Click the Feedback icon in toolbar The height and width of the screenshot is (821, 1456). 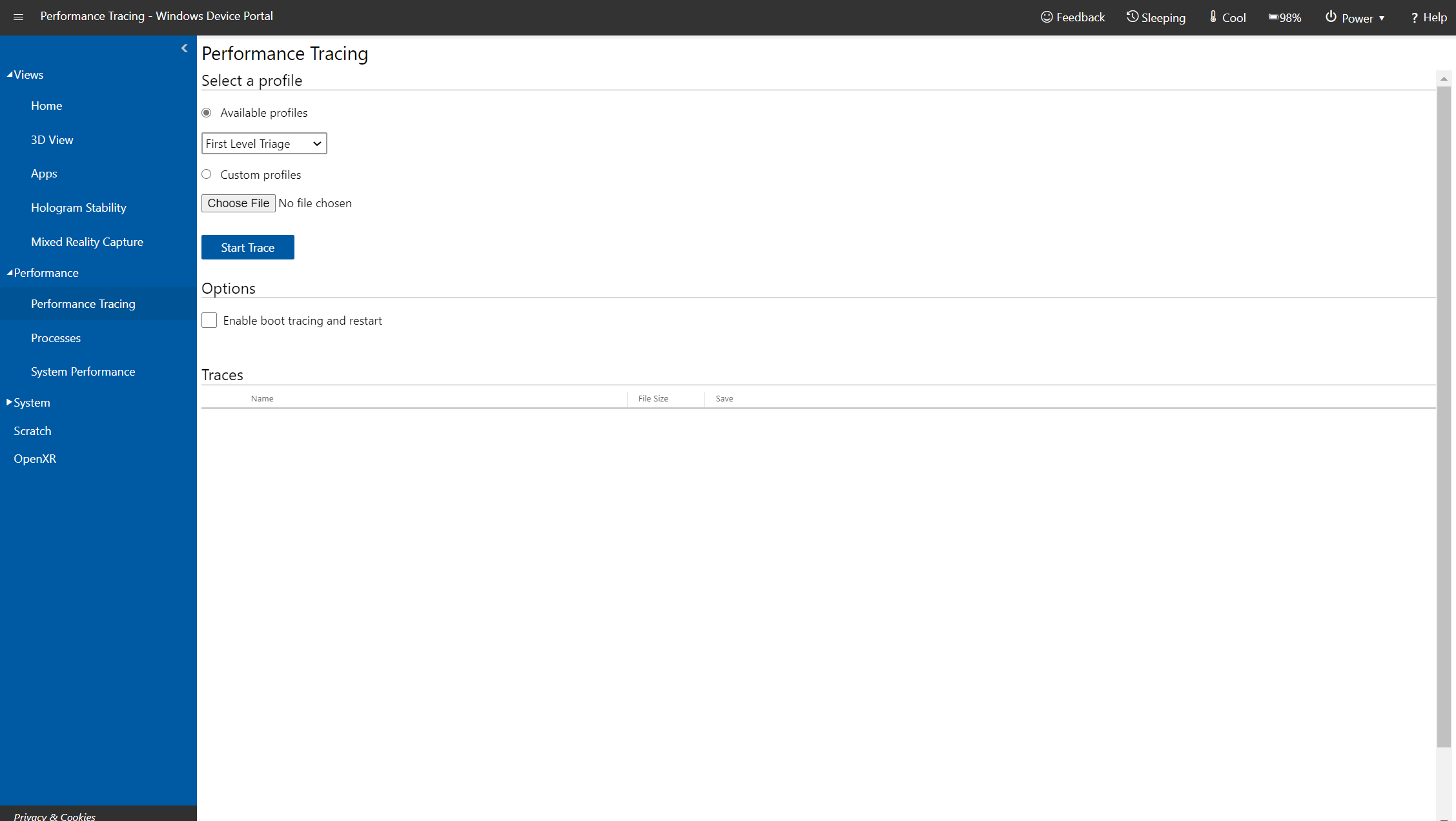pos(1047,17)
